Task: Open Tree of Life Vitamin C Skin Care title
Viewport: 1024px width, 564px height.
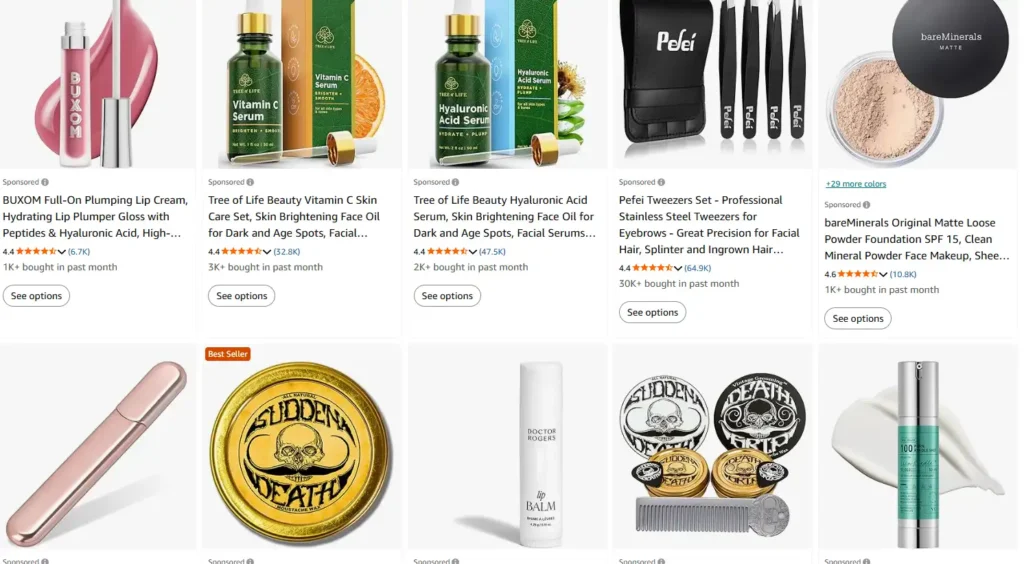Action: (294, 217)
